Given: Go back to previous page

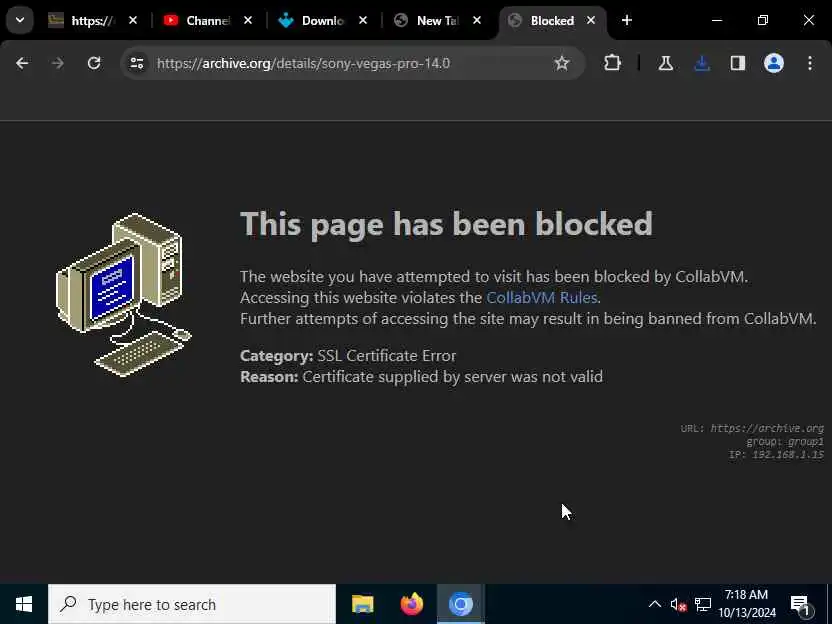Looking at the screenshot, I should point(22,63).
